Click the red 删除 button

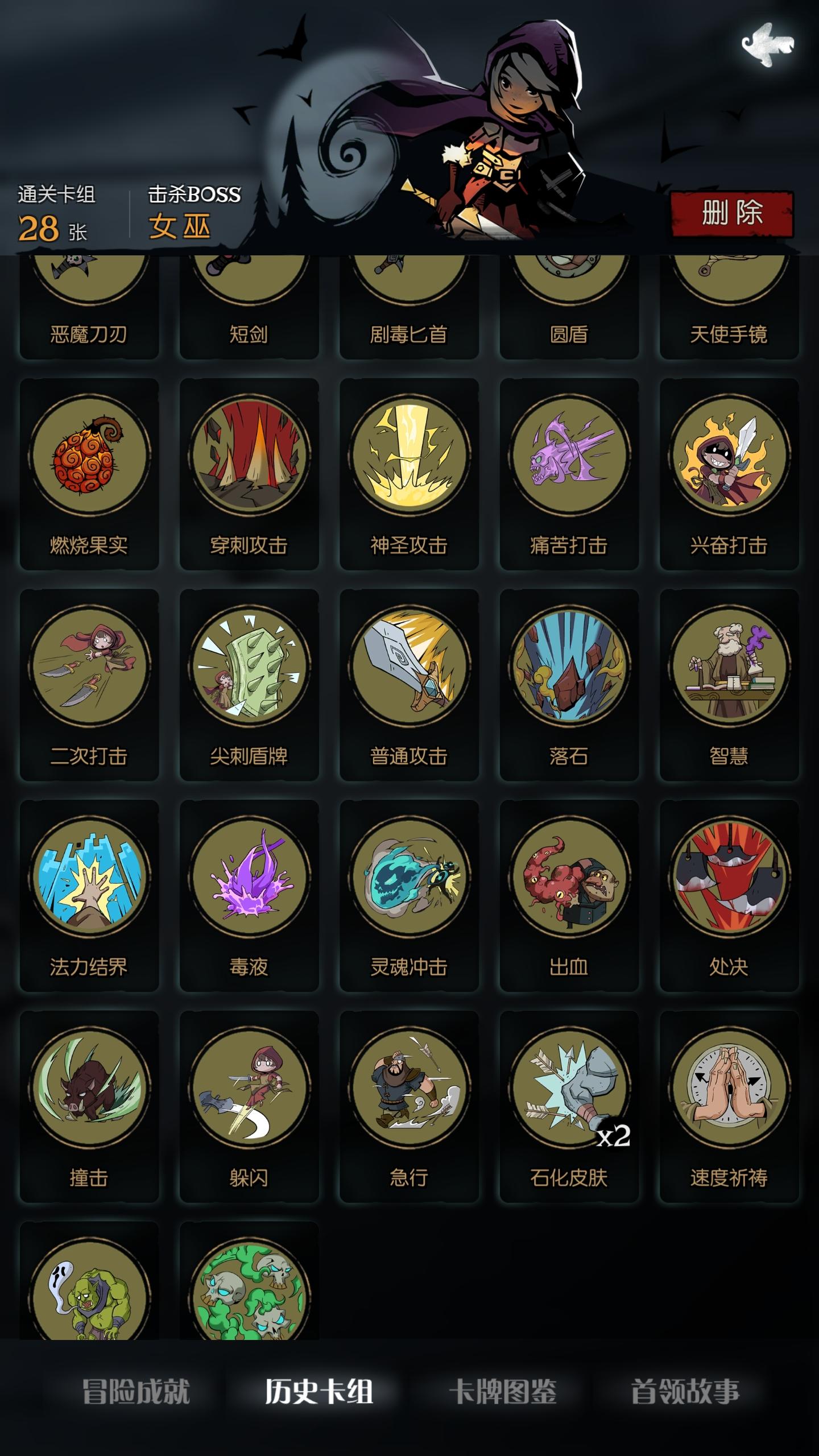(732, 214)
